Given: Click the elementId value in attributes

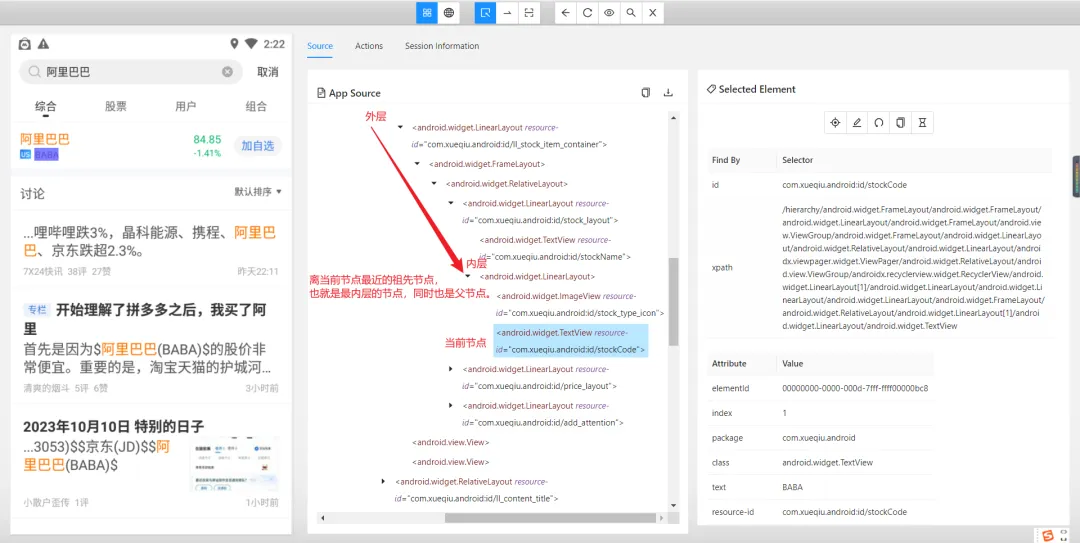Looking at the screenshot, I should pos(855,388).
